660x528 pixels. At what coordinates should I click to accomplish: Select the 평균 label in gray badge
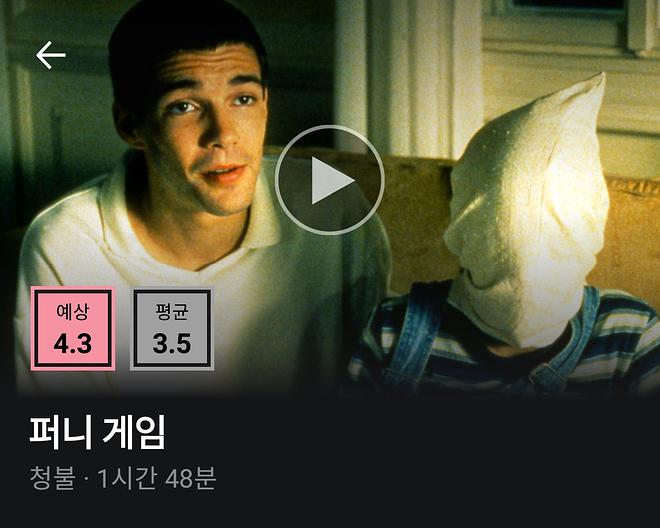coord(172,312)
